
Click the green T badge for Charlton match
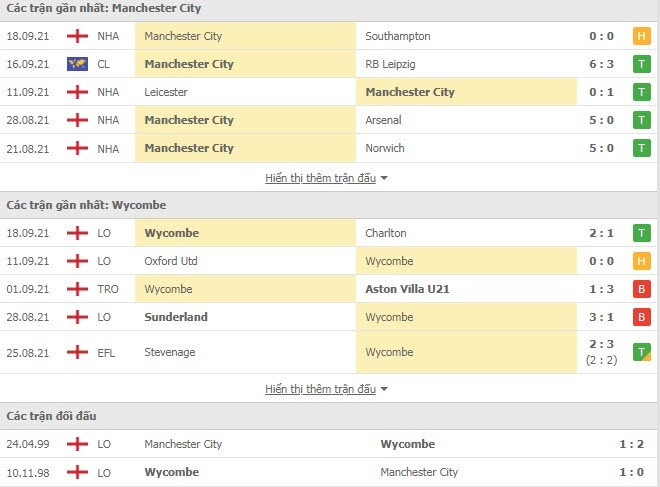tap(641, 233)
